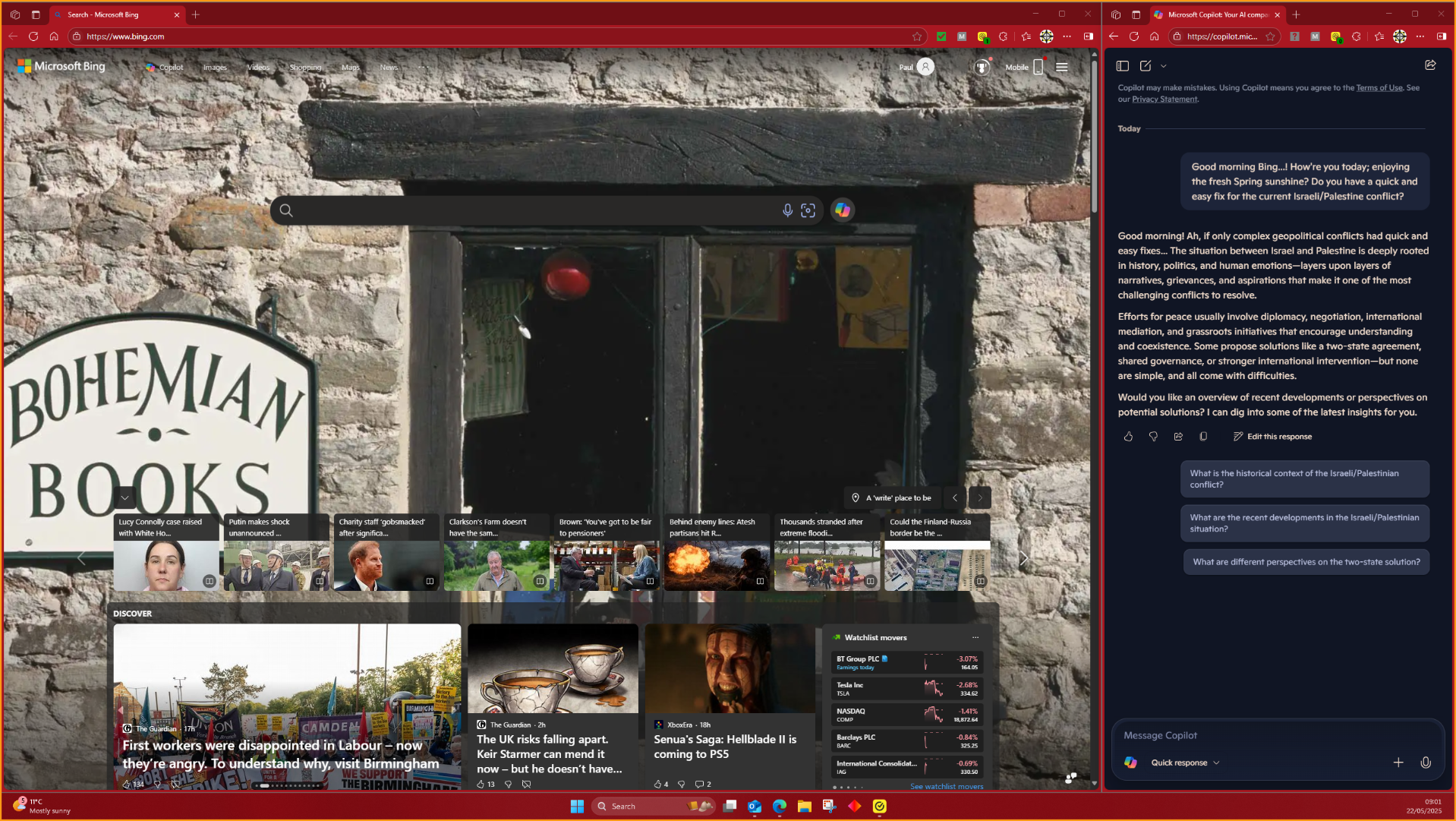Open Paul's account avatar on Bing
This screenshot has width=1456, height=821.
(x=925, y=67)
